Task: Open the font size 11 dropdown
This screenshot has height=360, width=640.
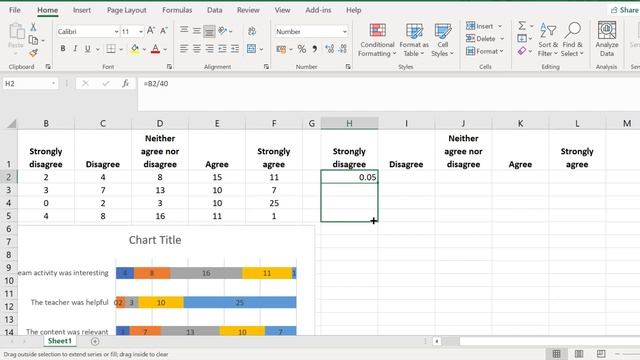Action: pos(141,31)
